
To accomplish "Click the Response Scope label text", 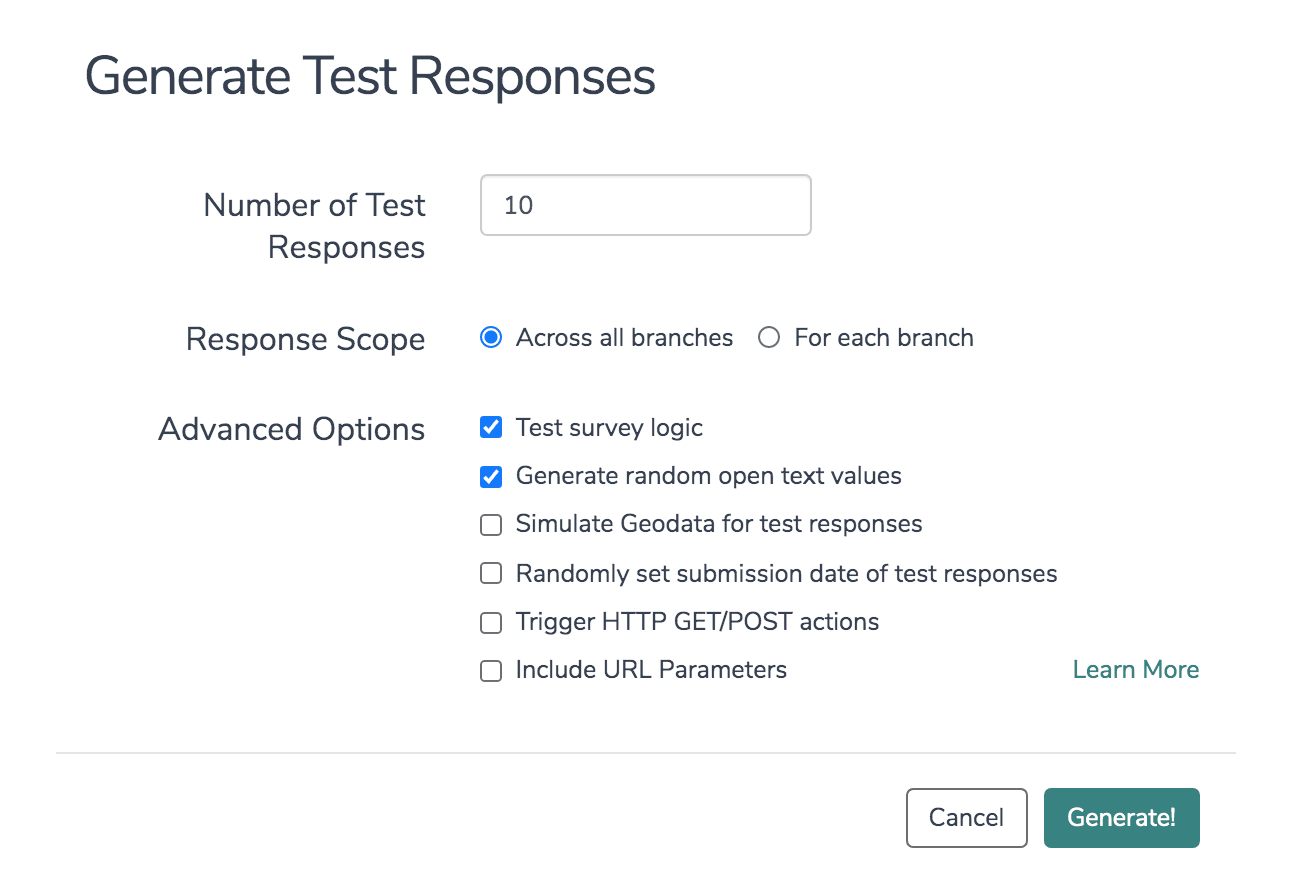I will pos(306,340).
